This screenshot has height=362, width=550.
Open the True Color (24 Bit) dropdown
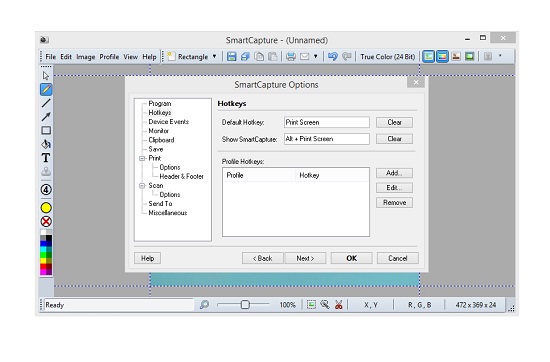(387, 56)
